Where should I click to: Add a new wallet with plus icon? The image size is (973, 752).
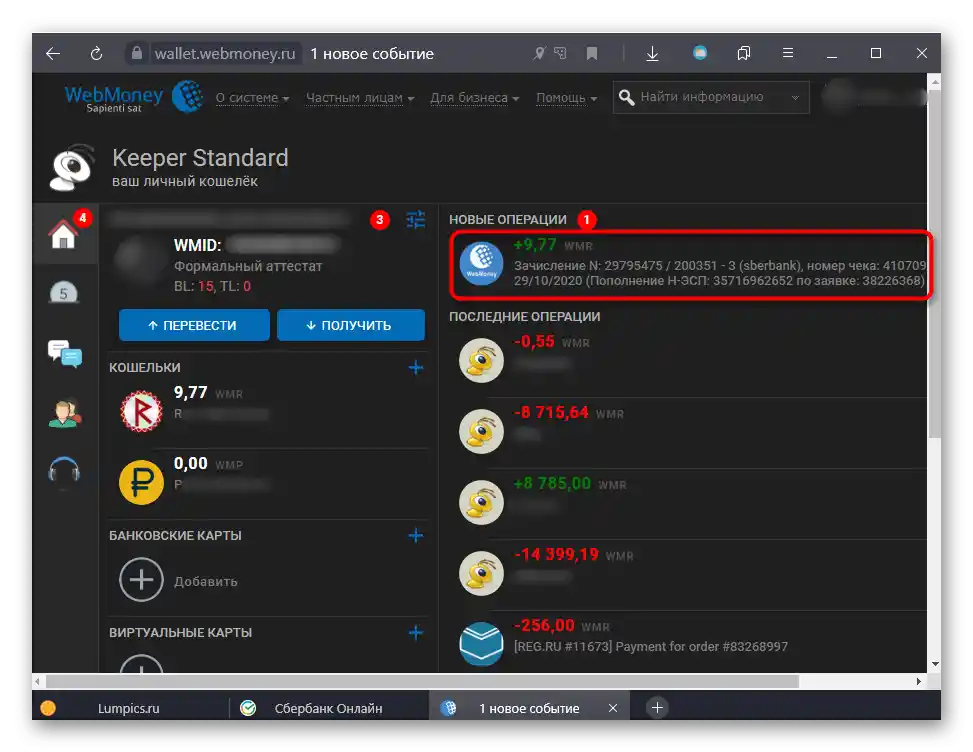pos(416,368)
